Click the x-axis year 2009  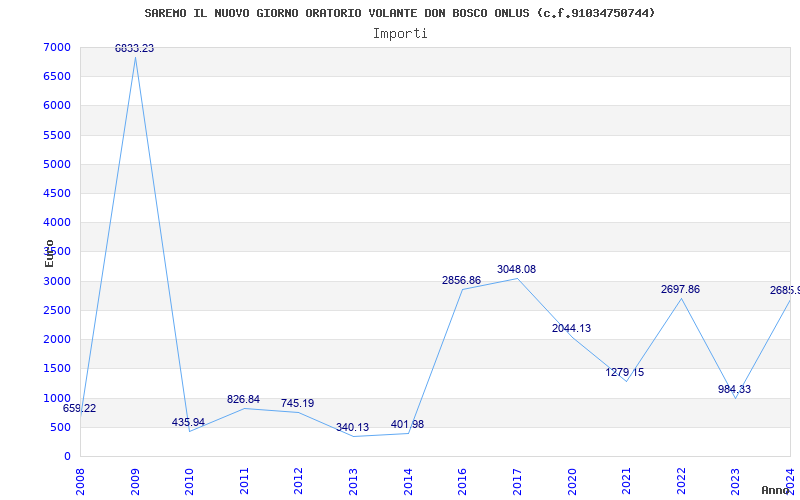pos(135,482)
